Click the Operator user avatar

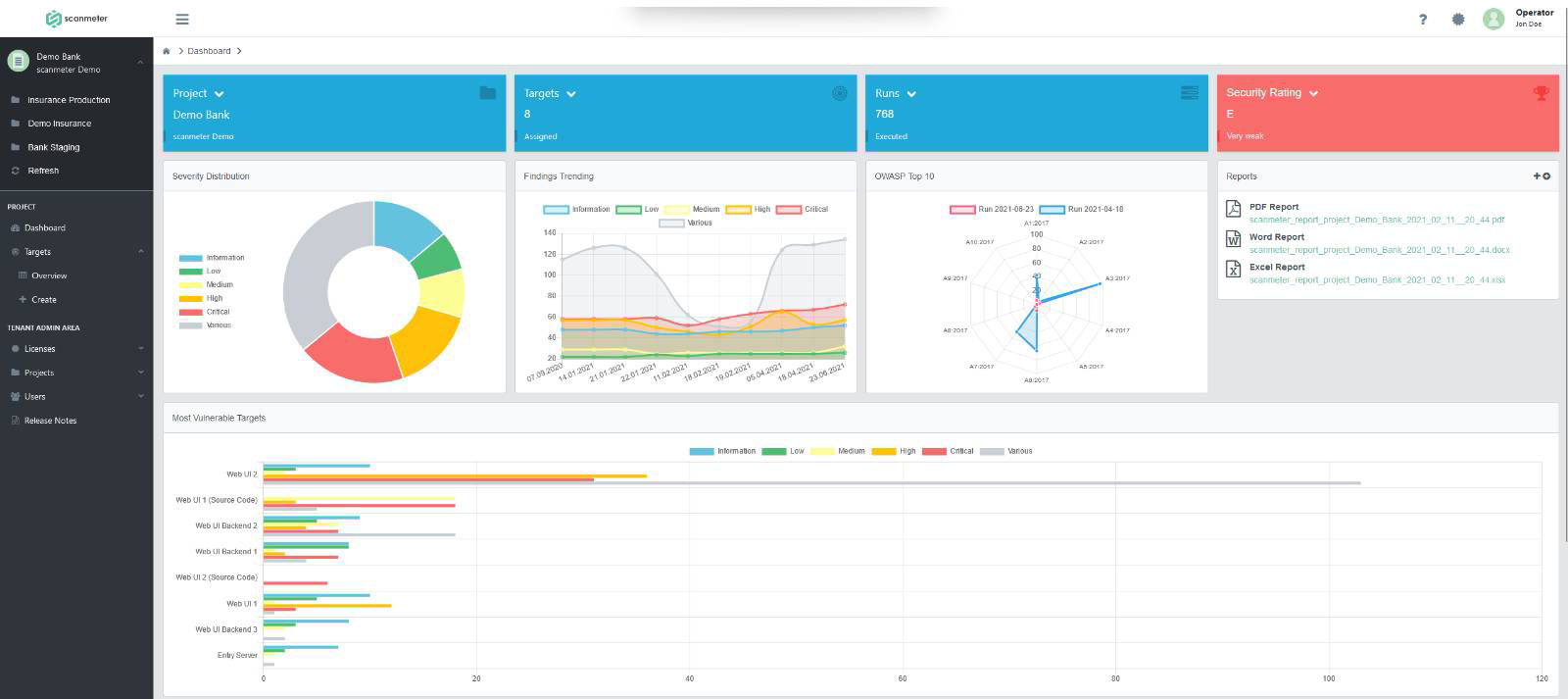1494,19
